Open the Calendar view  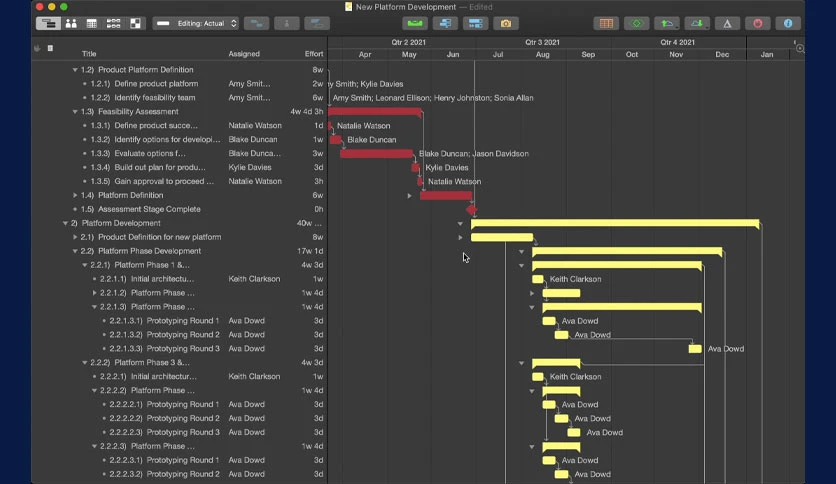coord(92,23)
